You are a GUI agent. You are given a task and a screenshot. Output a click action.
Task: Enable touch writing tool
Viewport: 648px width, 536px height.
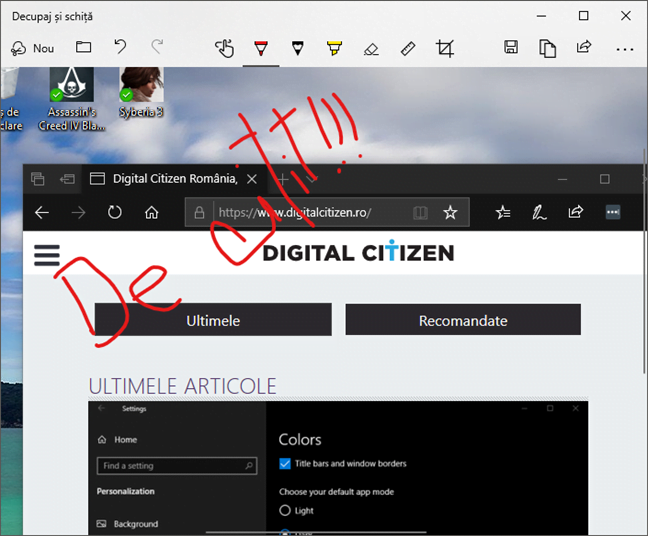(x=224, y=48)
